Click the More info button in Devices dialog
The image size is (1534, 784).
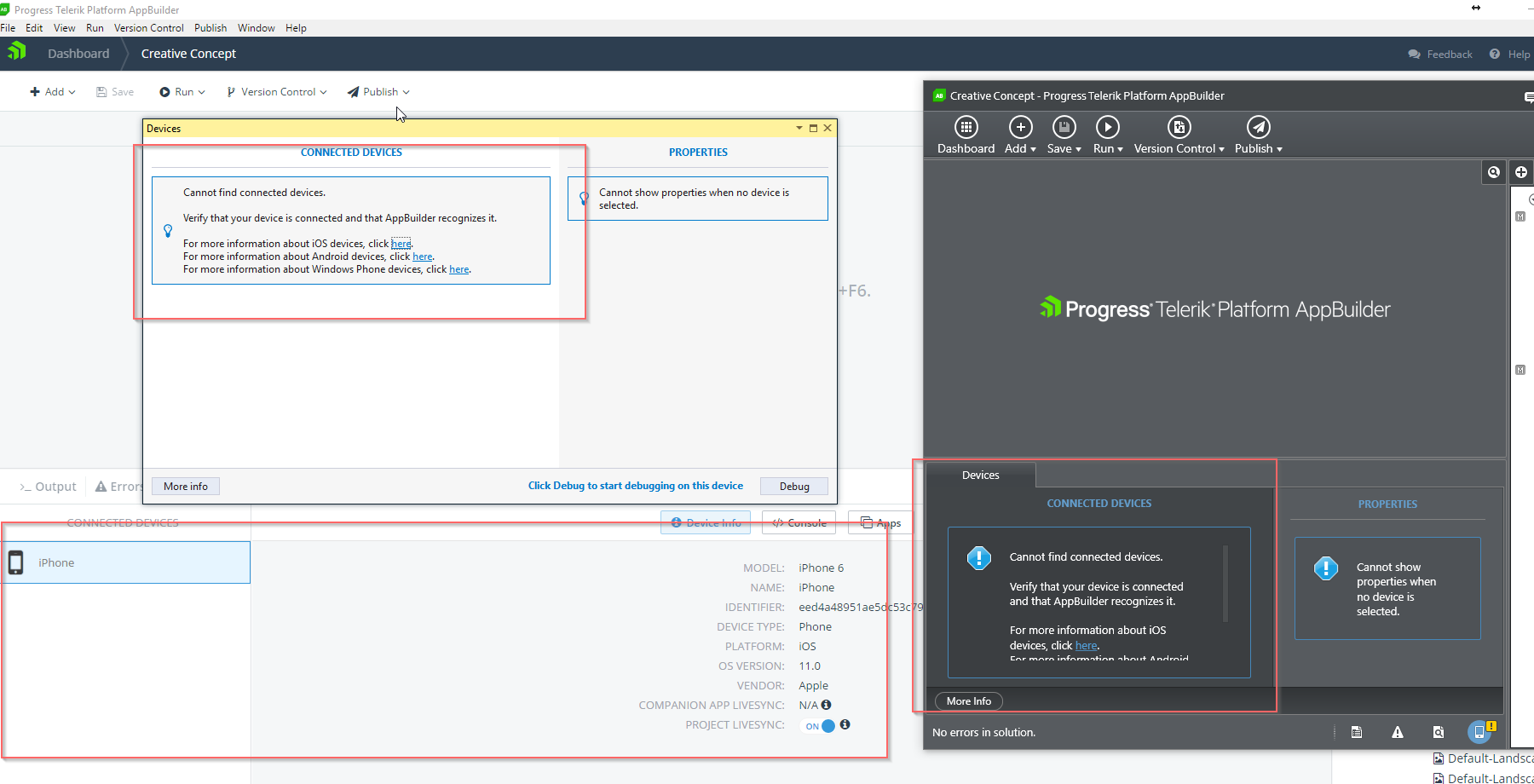[186, 486]
